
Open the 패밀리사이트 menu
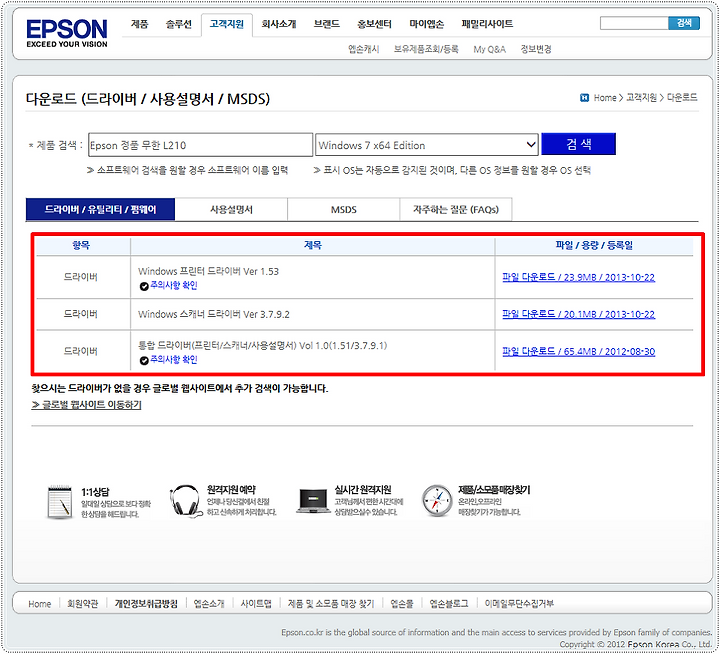pos(487,24)
